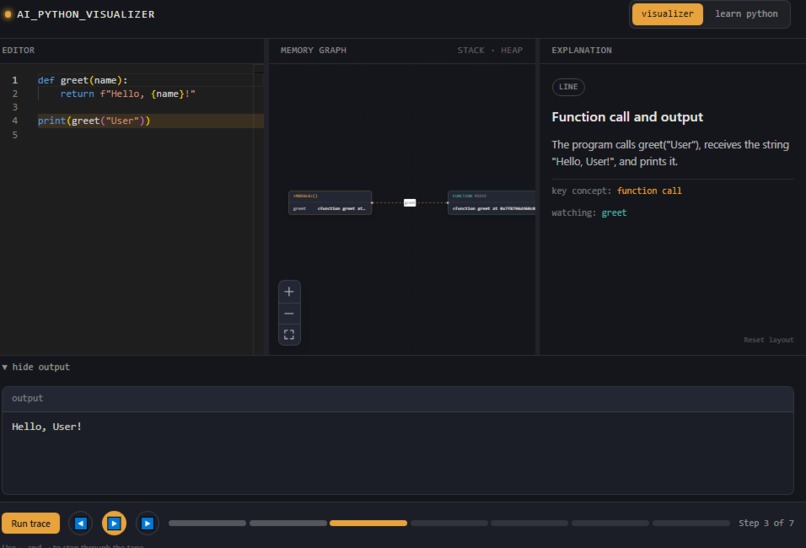806x548 pixels.
Task: Jump to step 5 progress segment
Action: pyautogui.click(x=529, y=523)
